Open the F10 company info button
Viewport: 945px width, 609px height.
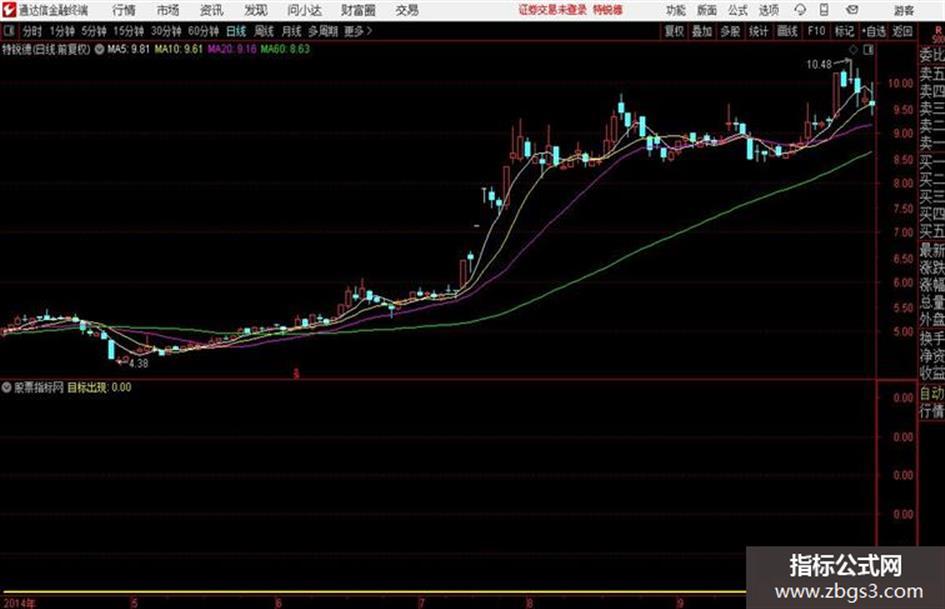[816, 31]
